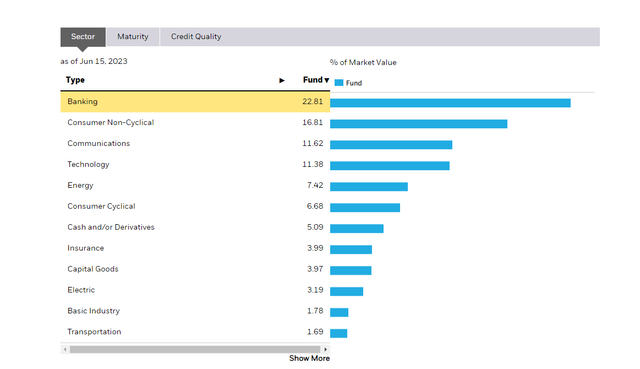This screenshot has height=369, width=640.
Task: Click the Consumer Non-Cyclical chart bar
Action: click(x=419, y=124)
